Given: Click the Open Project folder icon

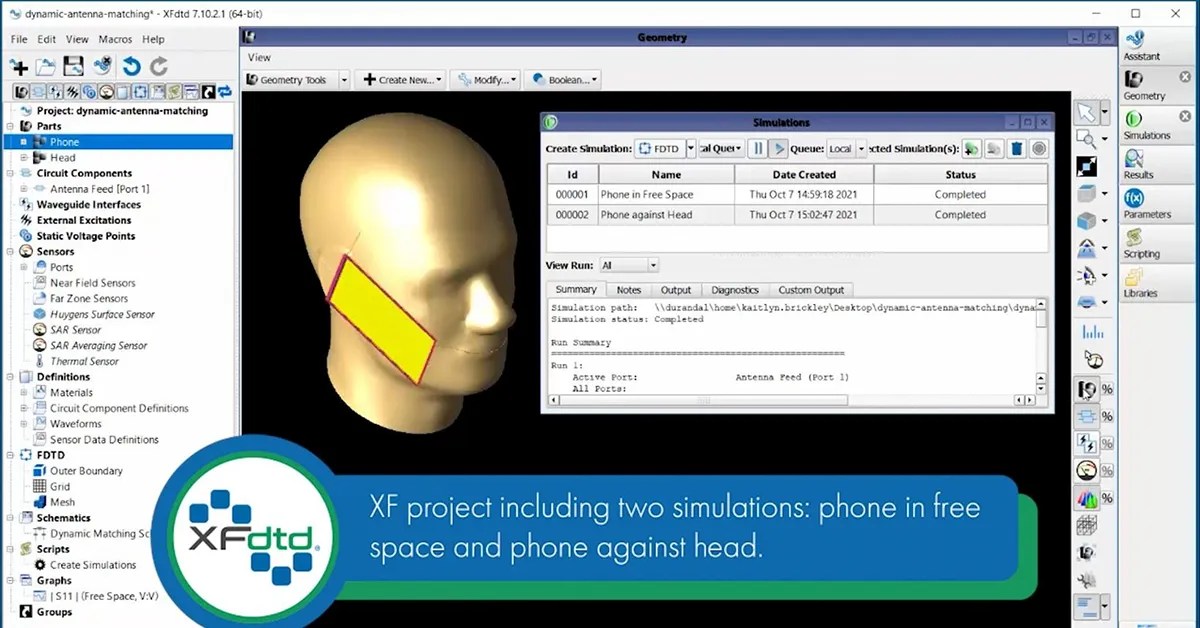Looking at the screenshot, I should [45, 68].
